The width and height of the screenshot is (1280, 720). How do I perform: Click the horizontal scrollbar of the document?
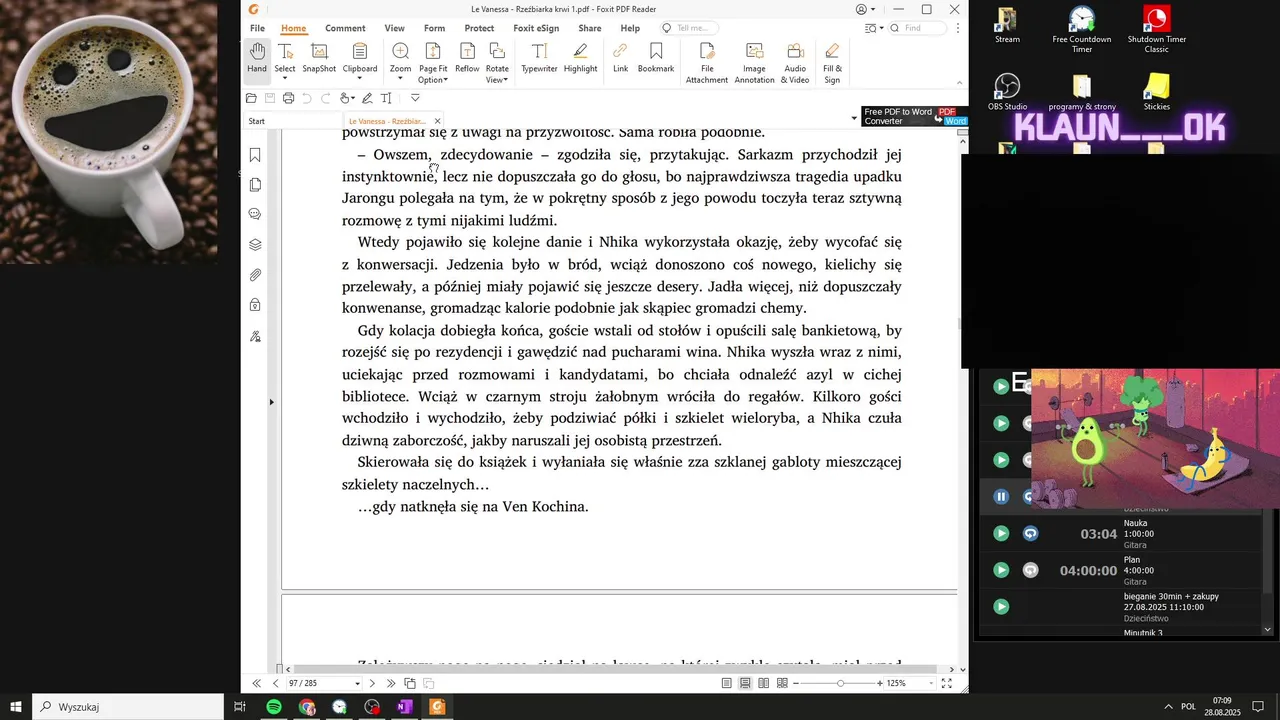pos(615,669)
